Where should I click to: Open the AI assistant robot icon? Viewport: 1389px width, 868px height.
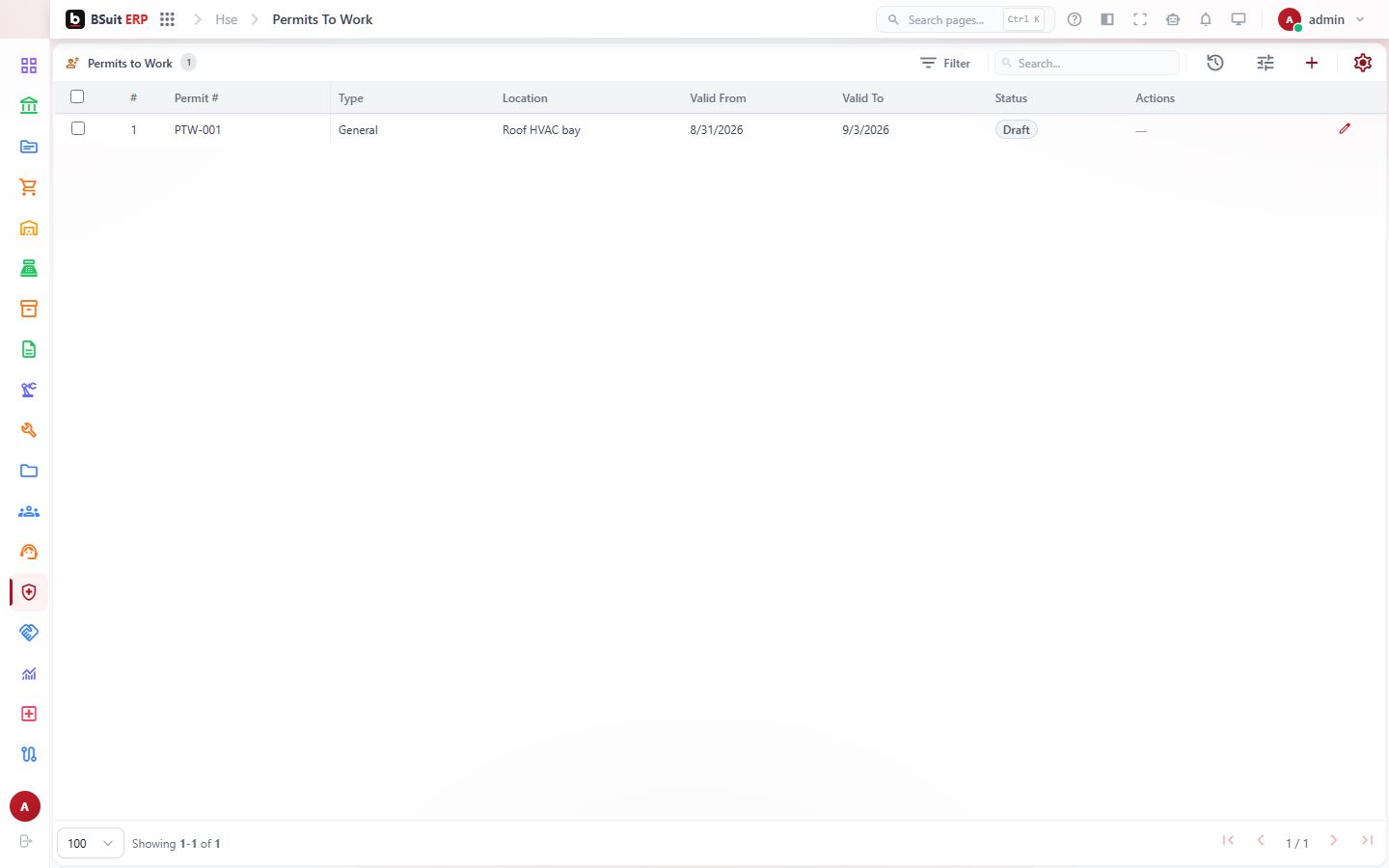pos(1173,19)
